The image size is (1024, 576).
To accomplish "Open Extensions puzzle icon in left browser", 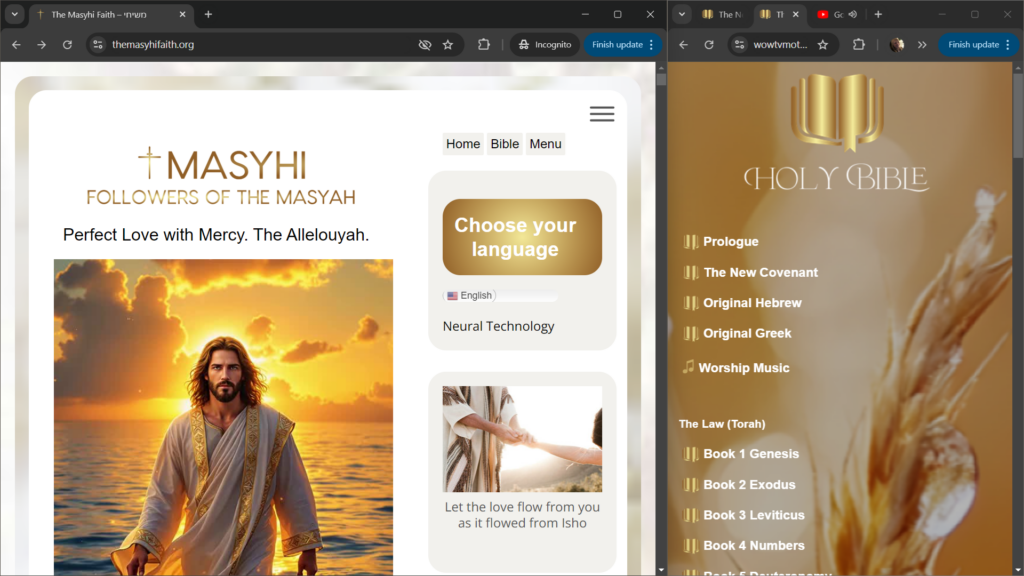I will coord(484,45).
